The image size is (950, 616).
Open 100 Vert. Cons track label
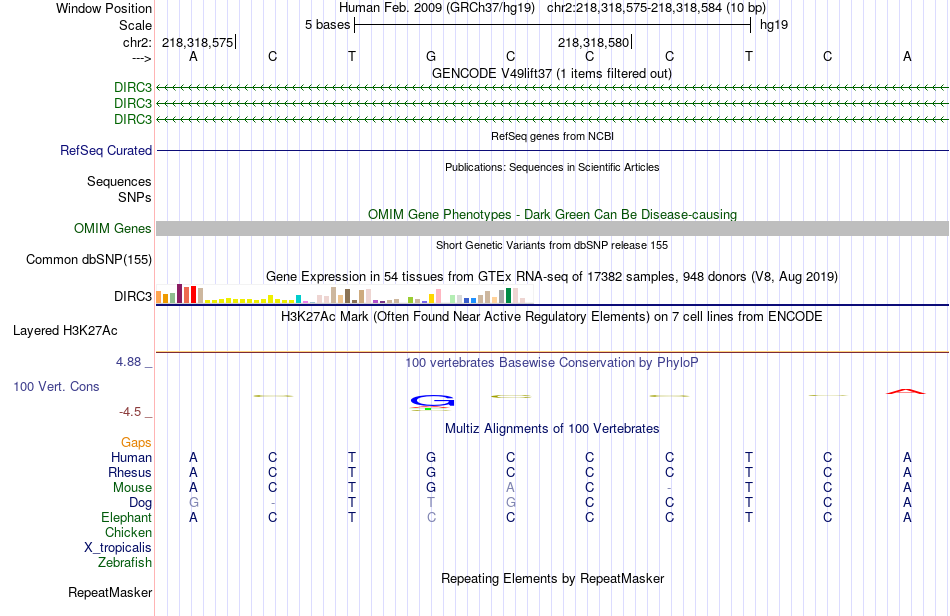point(56,386)
